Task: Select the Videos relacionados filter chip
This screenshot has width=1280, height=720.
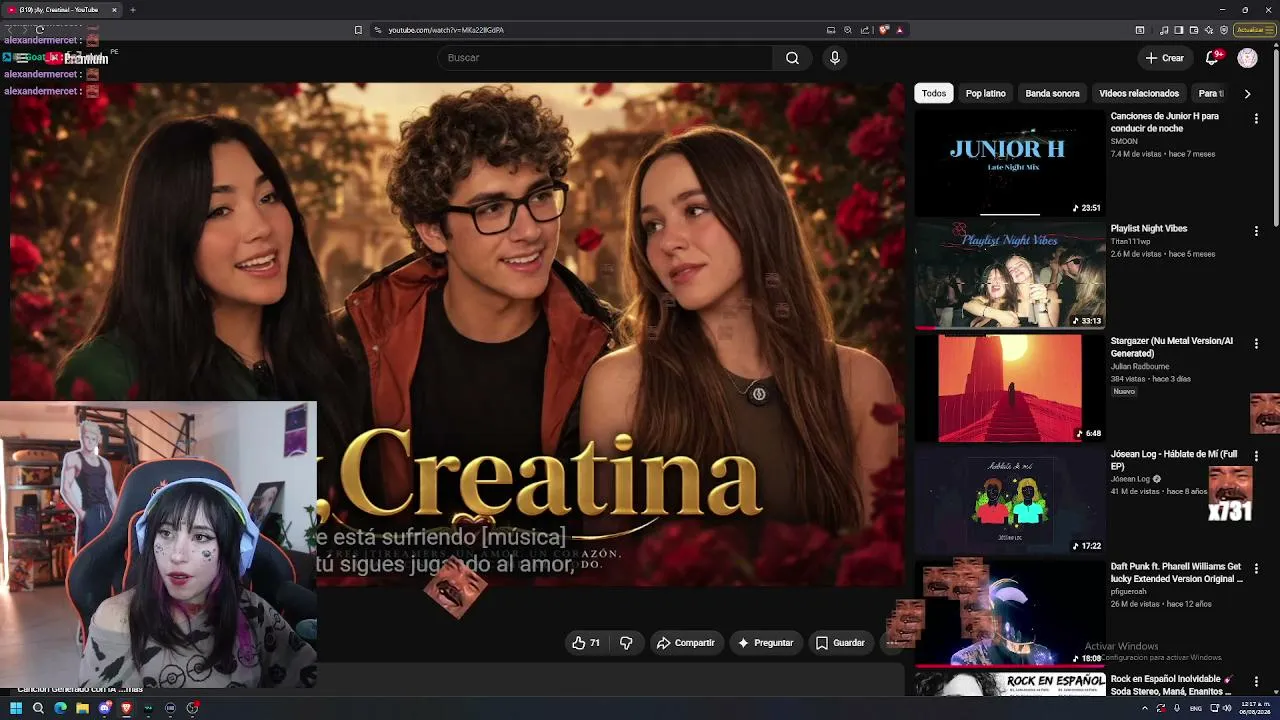Action: pyautogui.click(x=1139, y=93)
